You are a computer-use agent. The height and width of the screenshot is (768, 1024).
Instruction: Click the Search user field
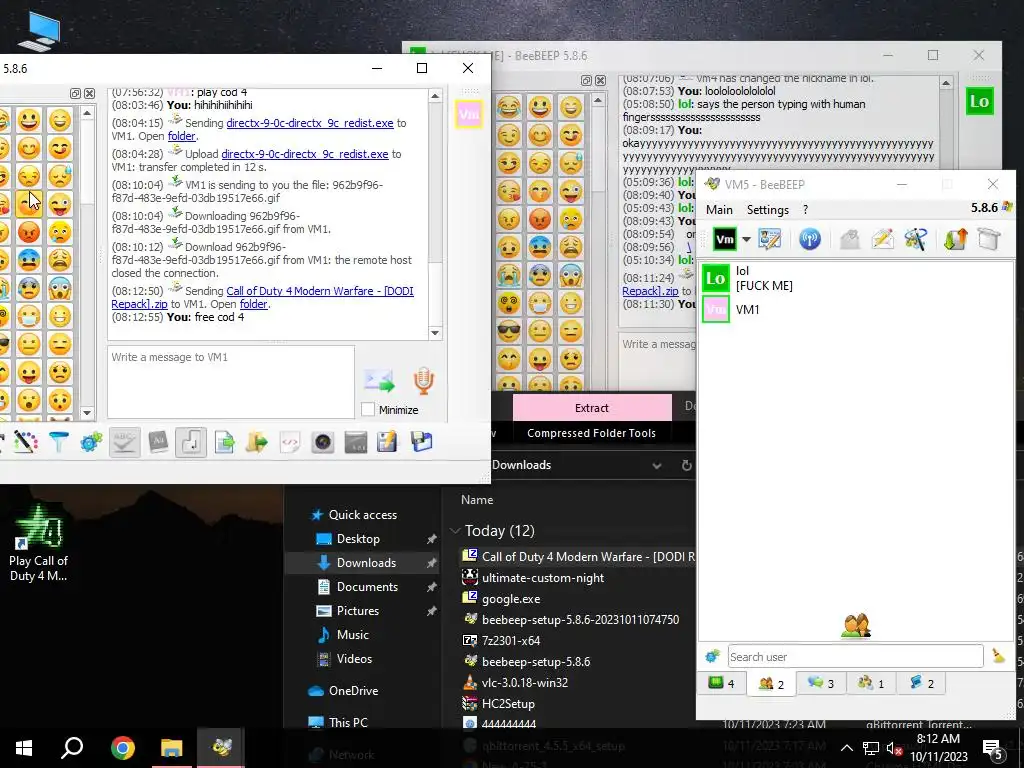point(855,656)
